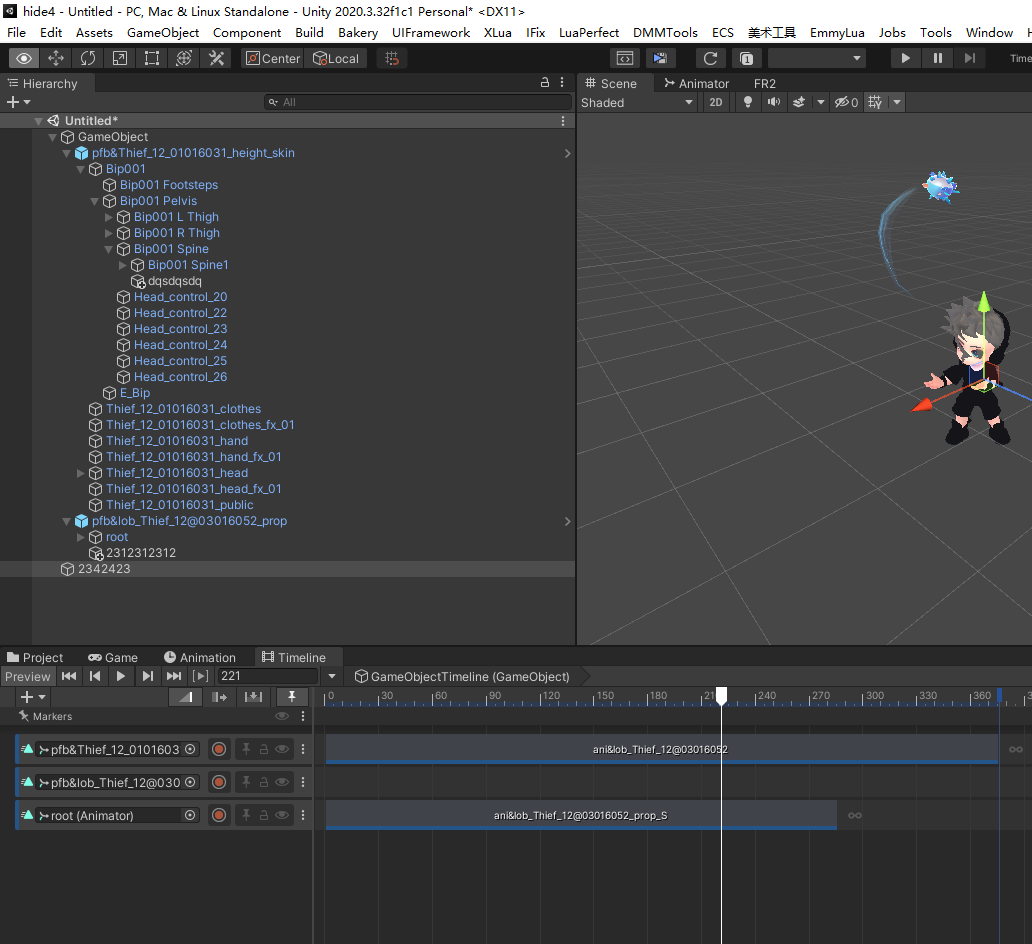Open custom editor tools icon
Viewport: 1032px width, 944px height.
pos(216,59)
